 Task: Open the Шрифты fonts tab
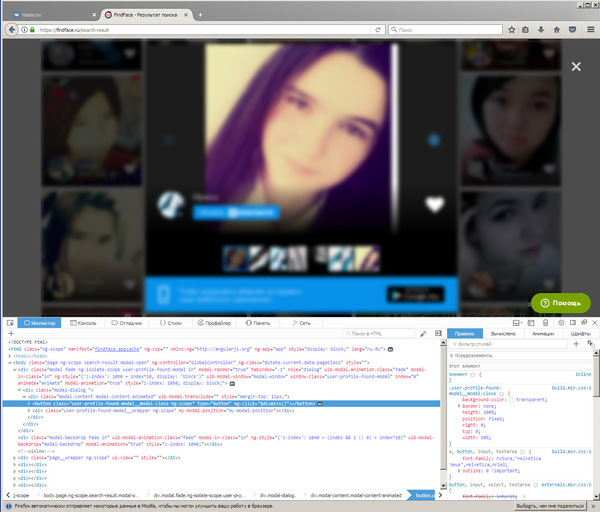tap(580, 334)
